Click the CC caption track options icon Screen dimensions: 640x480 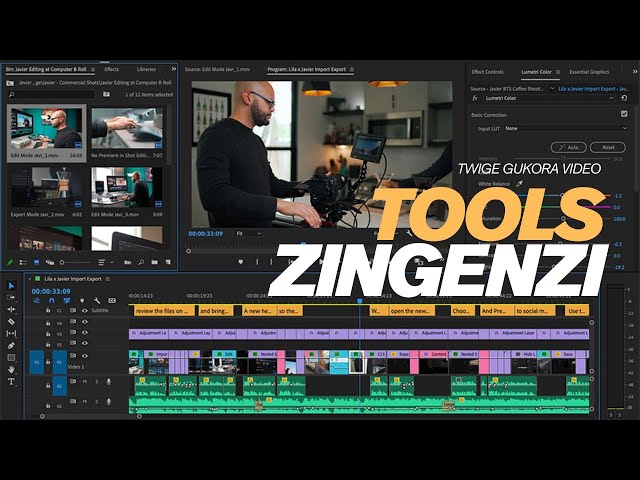(112, 300)
